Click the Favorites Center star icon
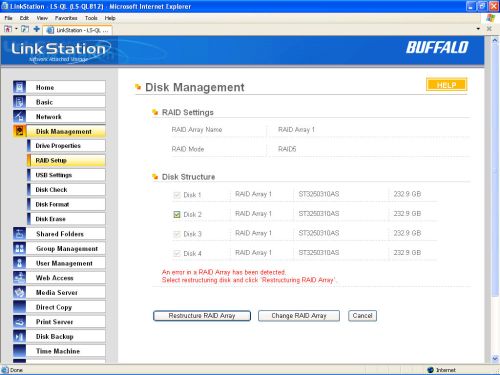This screenshot has height=375, width=500. coord(8,29)
